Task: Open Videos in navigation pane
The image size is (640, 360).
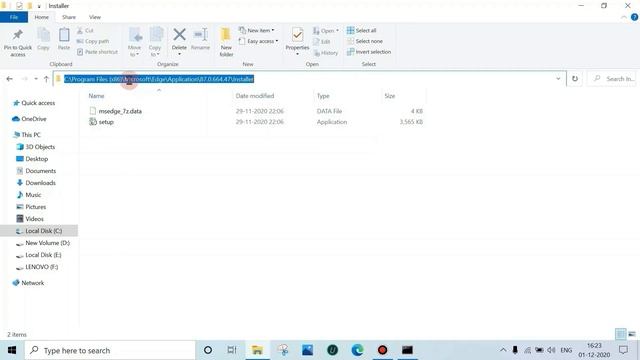Action: click(x=29, y=219)
